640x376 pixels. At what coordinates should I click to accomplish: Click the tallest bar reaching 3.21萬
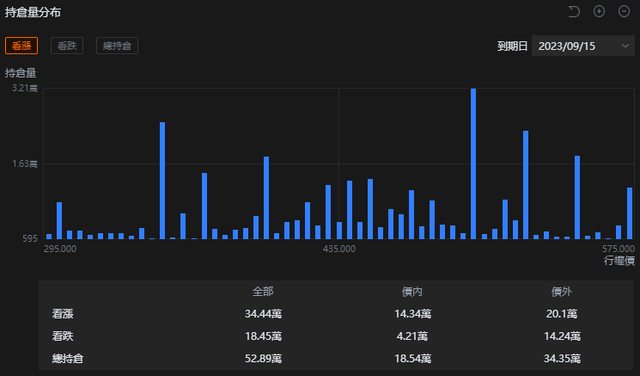point(473,163)
